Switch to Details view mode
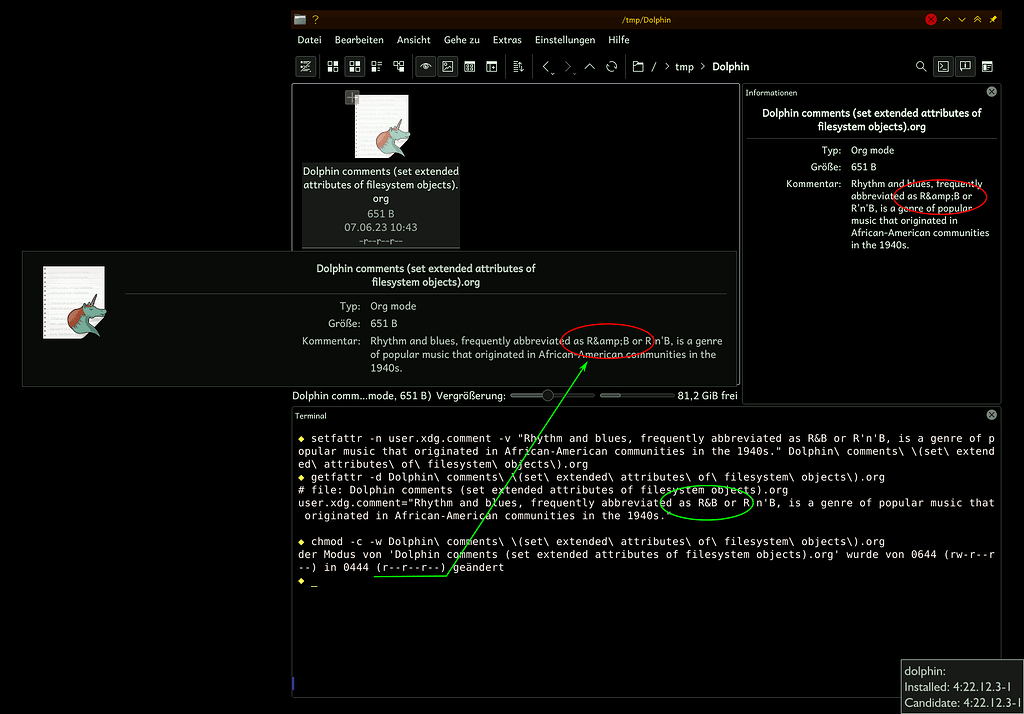The width and height of the screenshot is (1024, 714). 376,66
